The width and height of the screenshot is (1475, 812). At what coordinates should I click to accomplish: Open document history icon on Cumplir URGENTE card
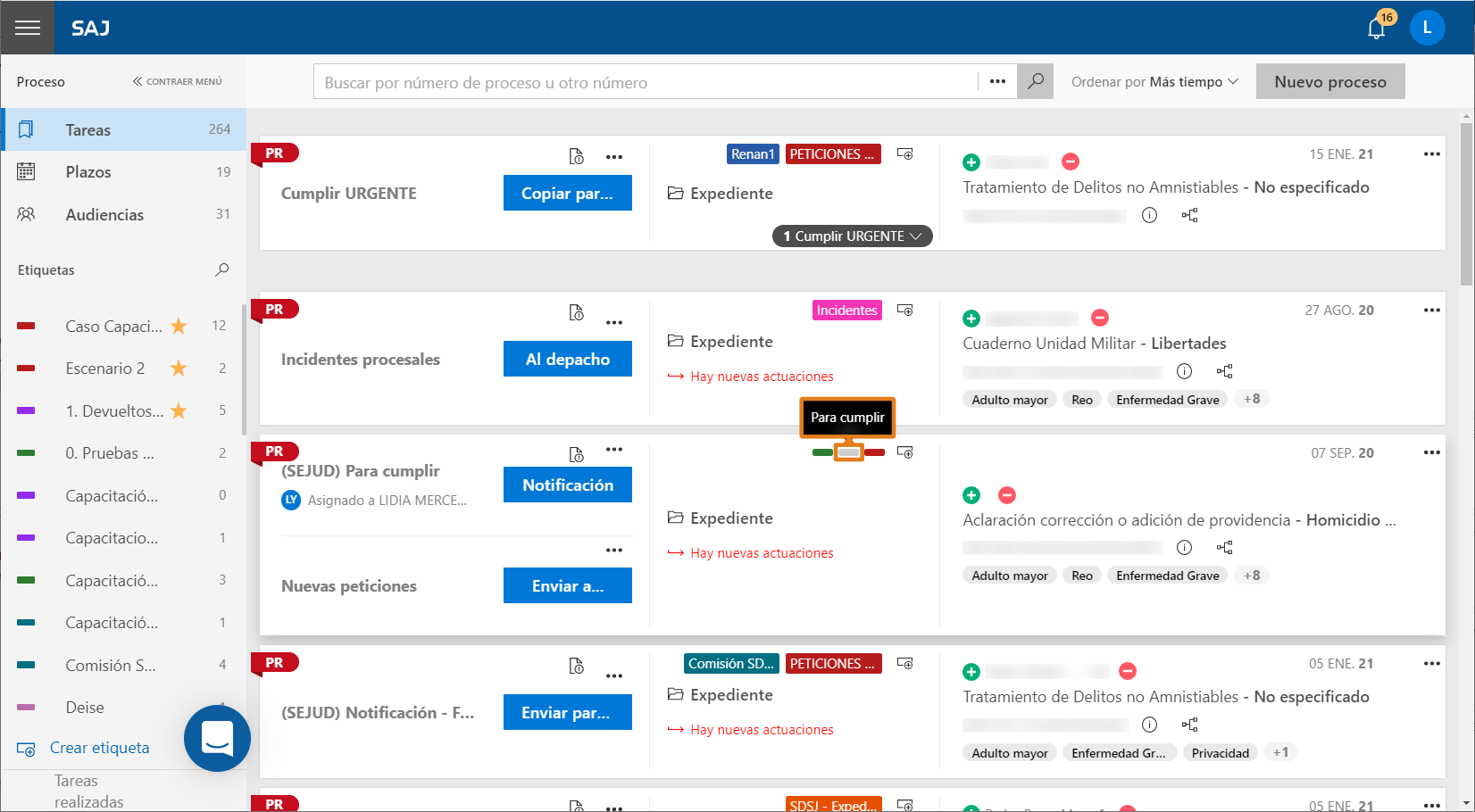click(577, 157)
